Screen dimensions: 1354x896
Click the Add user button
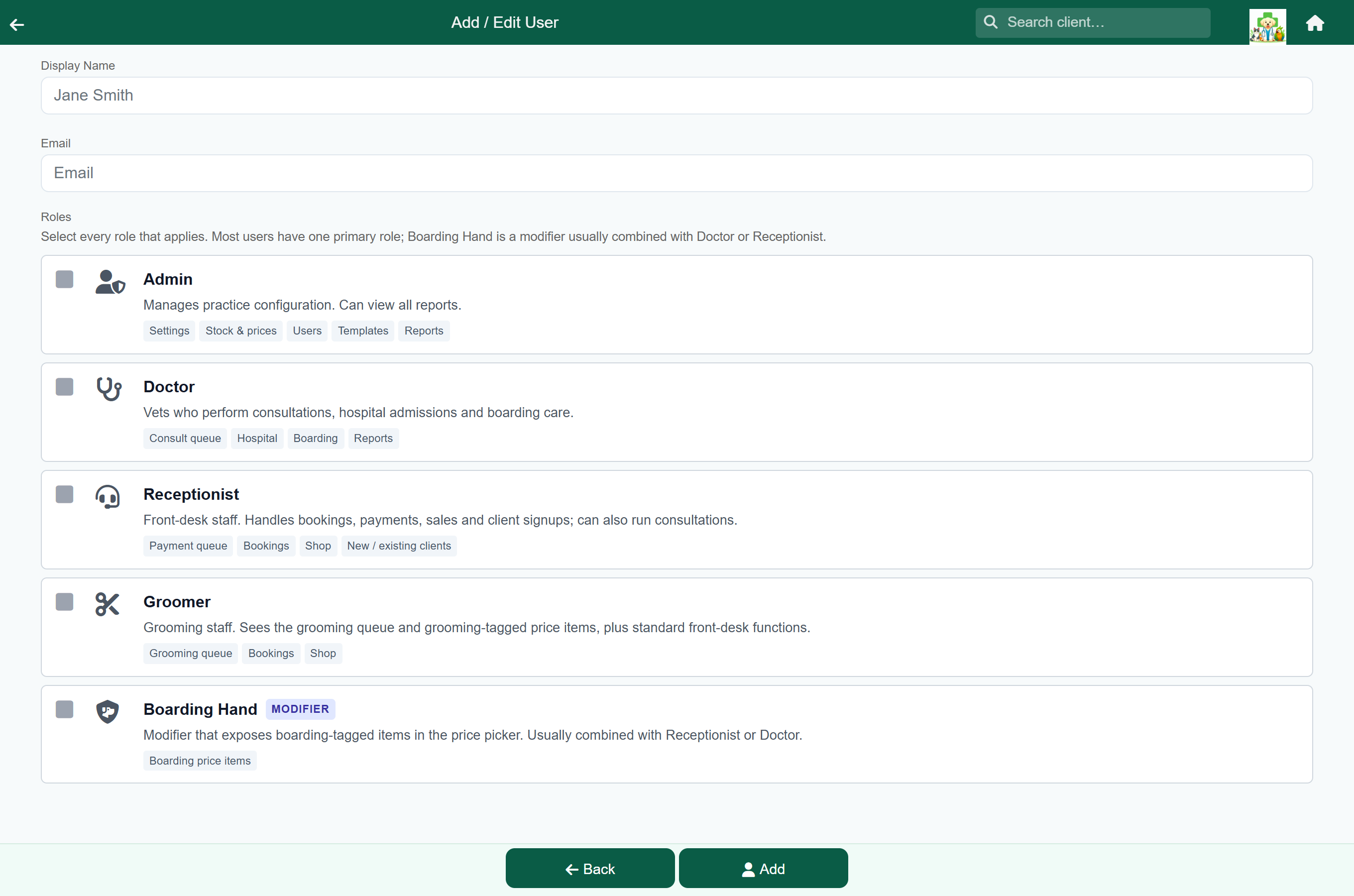[763, 869]
